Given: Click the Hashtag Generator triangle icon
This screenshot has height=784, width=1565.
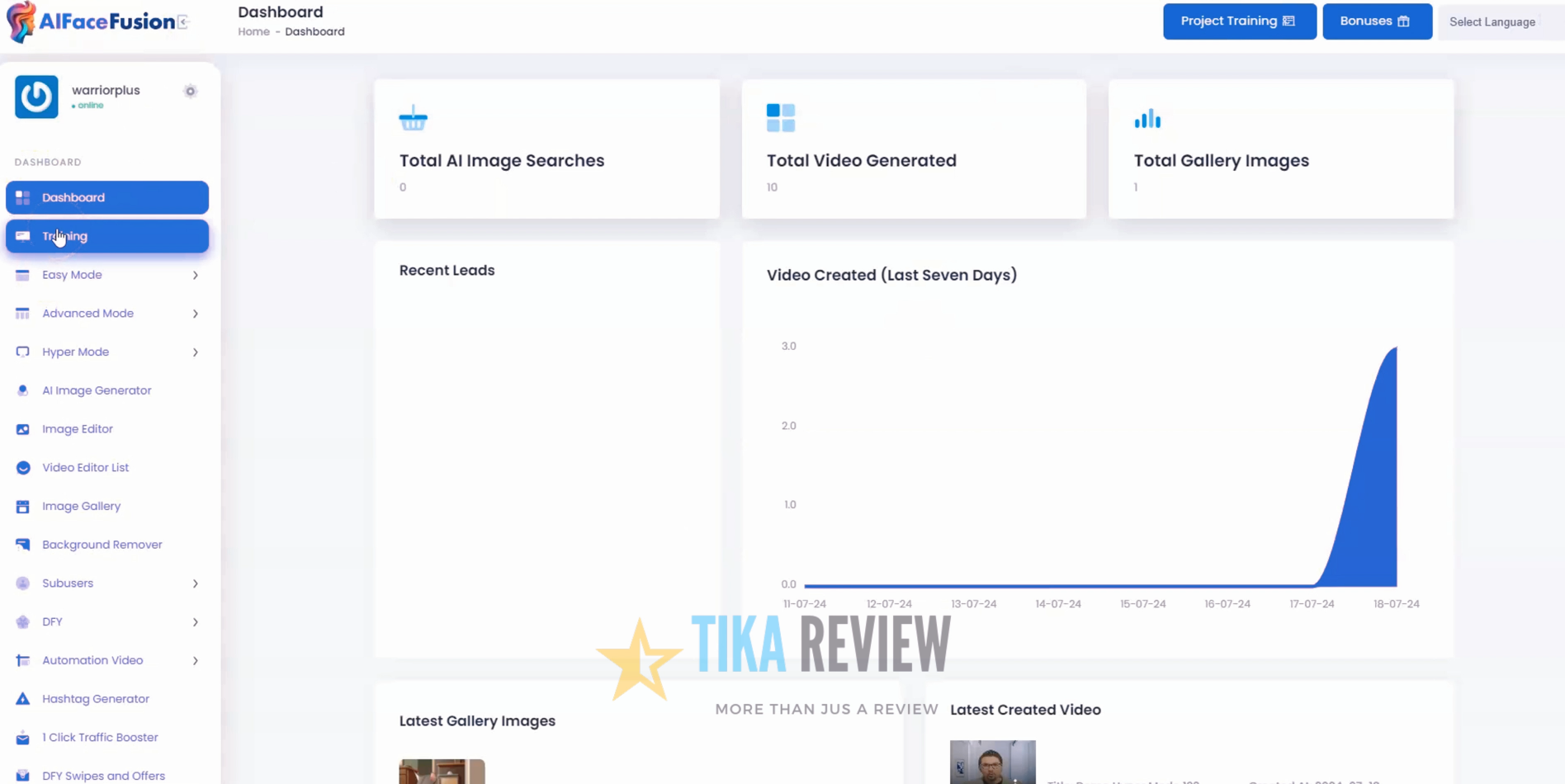Looking at the screenshot, I should 22,699.
